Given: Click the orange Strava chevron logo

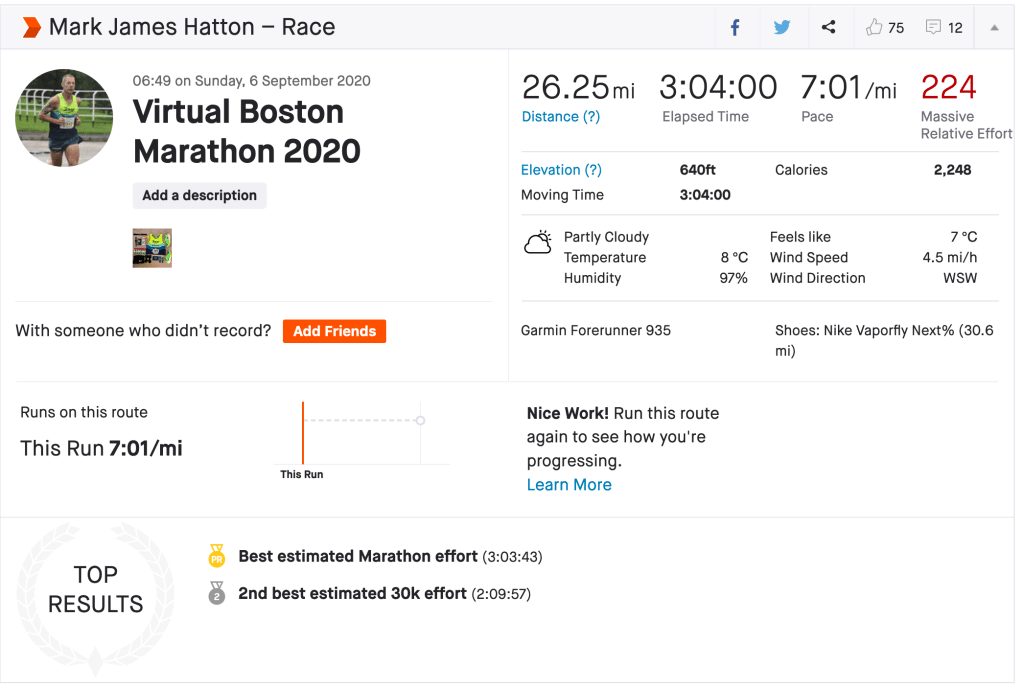Looking at the screenshot, I should click(x=31, y=27).
